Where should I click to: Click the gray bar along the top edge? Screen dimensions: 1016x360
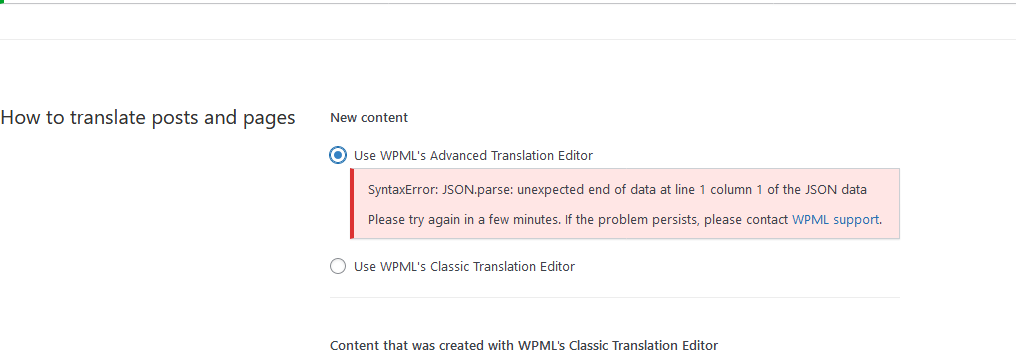508,3
